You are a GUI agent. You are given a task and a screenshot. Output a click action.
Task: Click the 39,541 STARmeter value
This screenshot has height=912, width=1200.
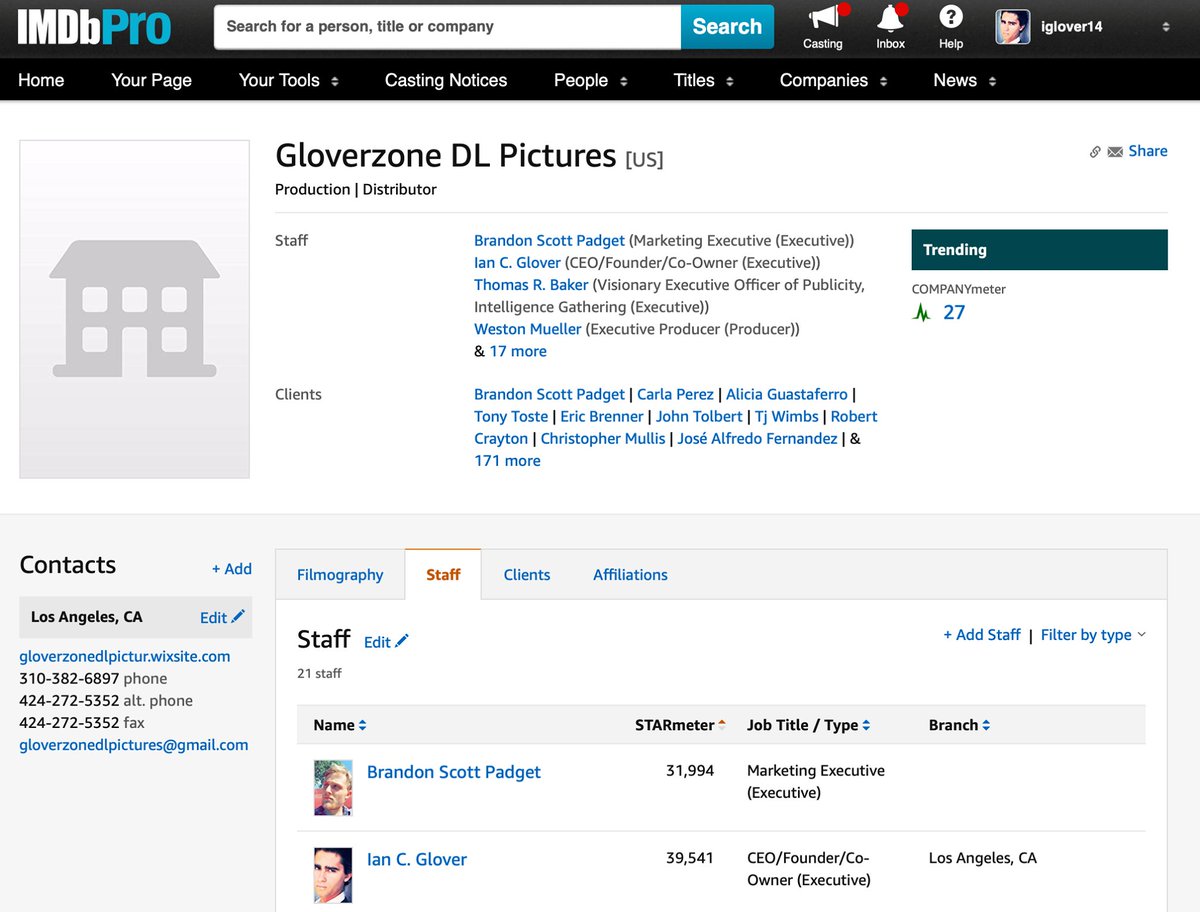click(690, 858)
